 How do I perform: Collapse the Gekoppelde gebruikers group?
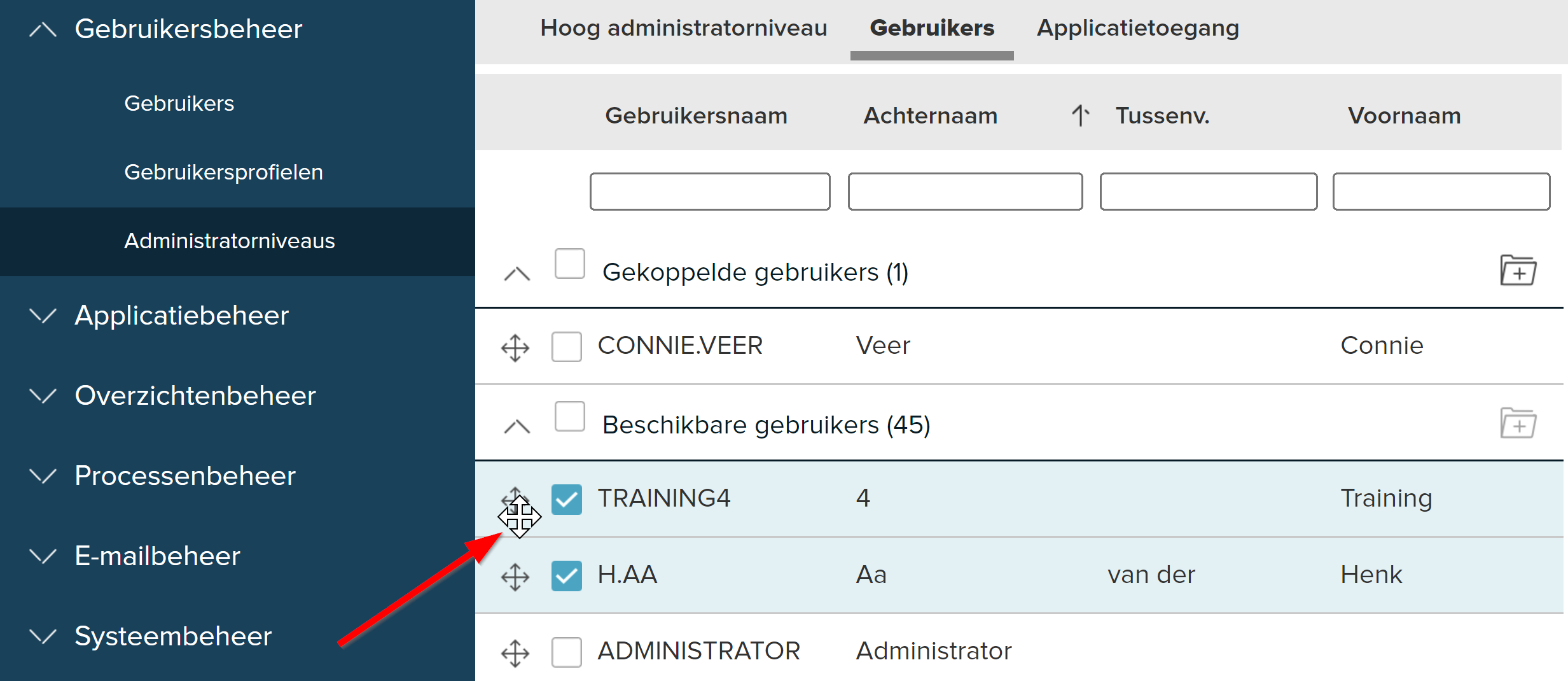click(517, 274)
